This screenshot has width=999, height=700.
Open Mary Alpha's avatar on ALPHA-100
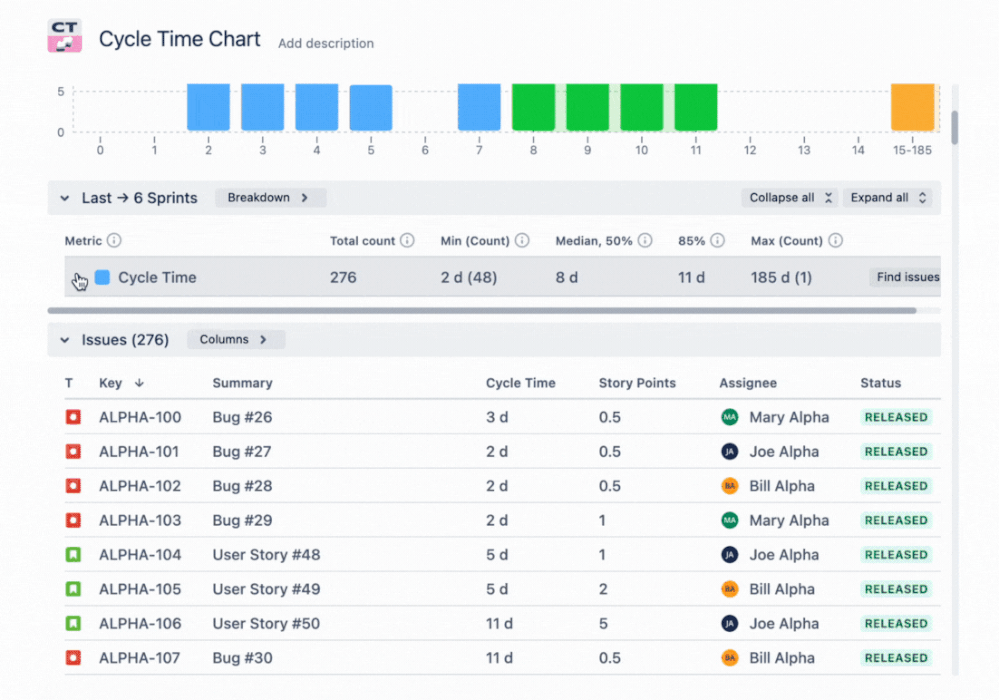(x=731, y=417)
